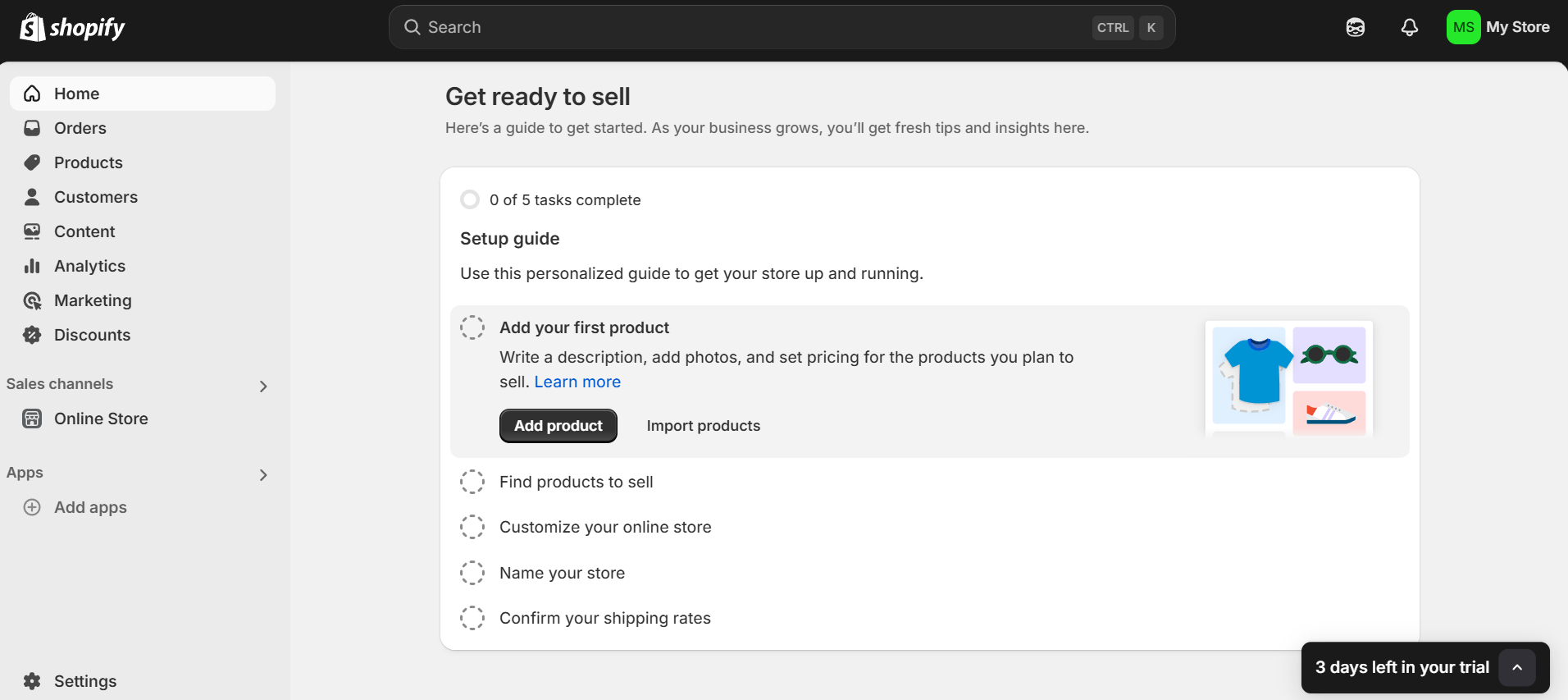The height and width of the screenshot is (700, 1568).
Task: Click the Add product button
Action: click(x=558, y=425)
